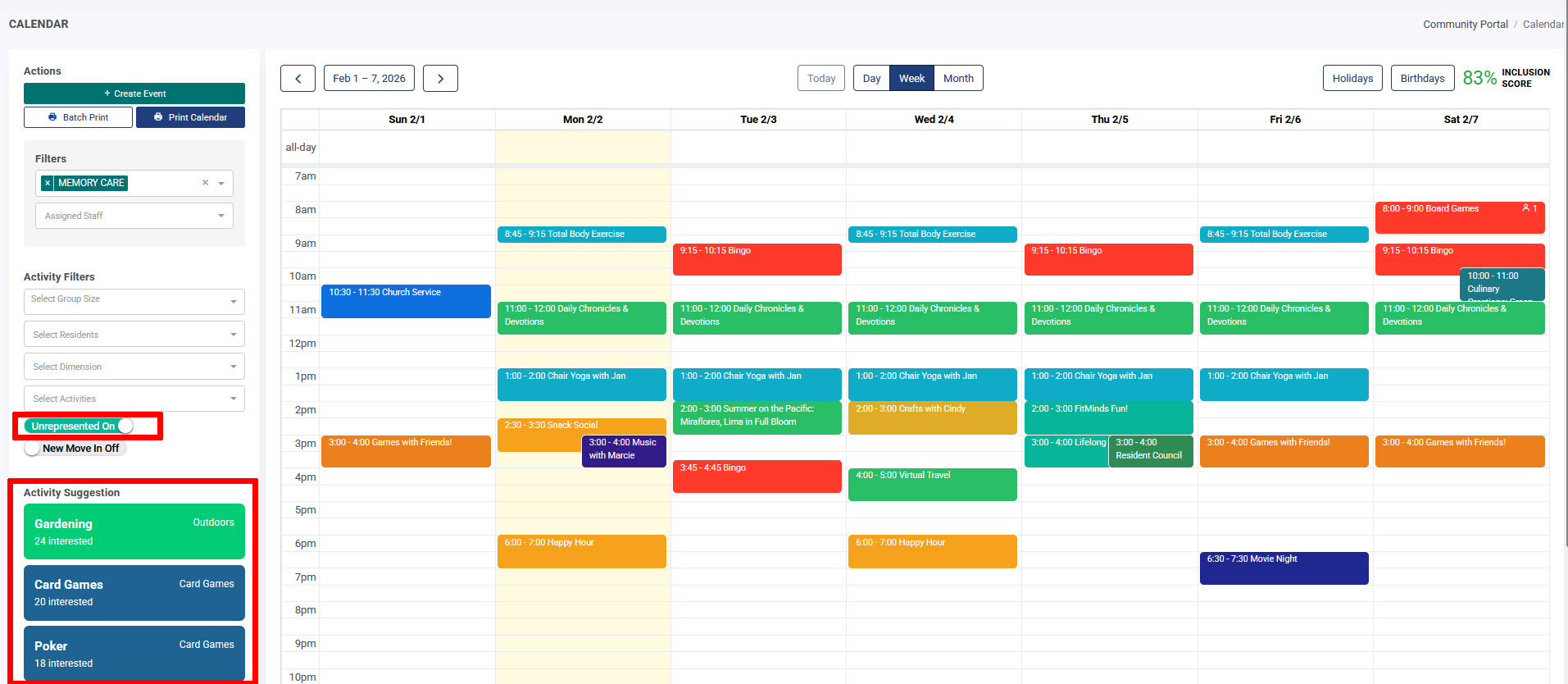Screen dimensions: 1568x684
Task: Open Tuesday 3:45 Bingo event
Action: click(x=757, y=477)
